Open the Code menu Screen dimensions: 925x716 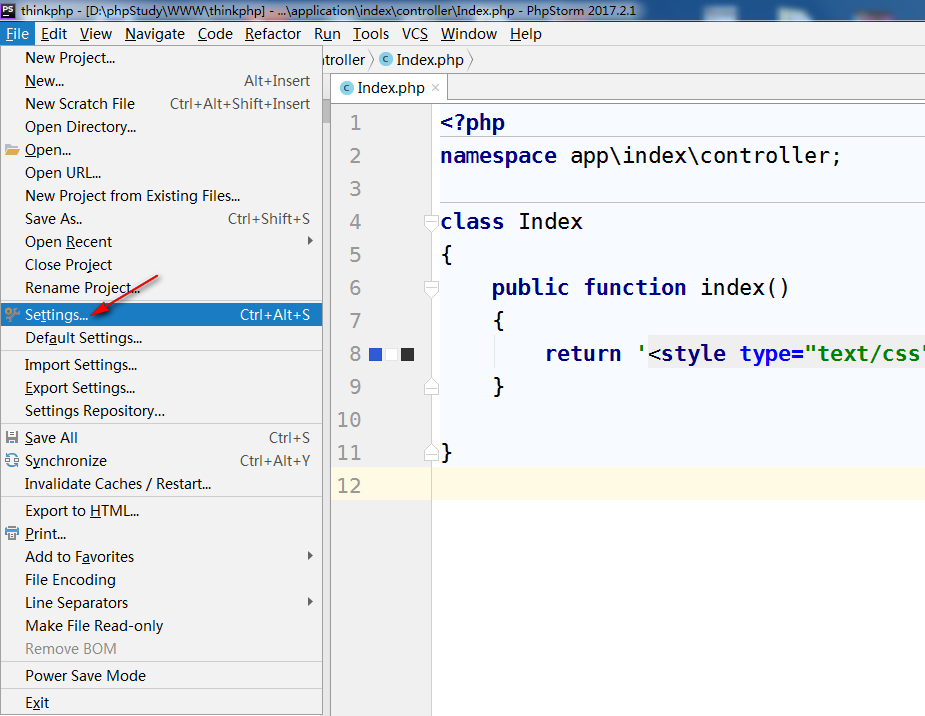(x=215, y=34)
